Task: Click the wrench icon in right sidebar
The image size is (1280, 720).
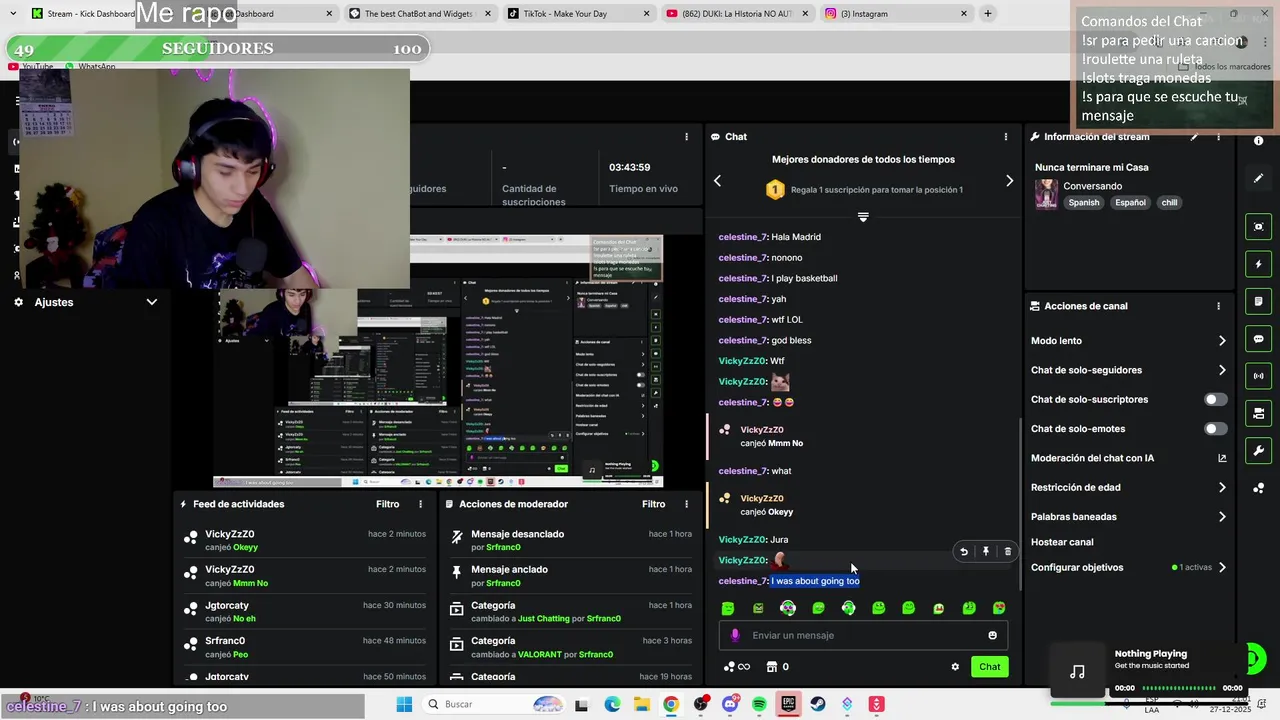Action: (x=1258, y=451)
